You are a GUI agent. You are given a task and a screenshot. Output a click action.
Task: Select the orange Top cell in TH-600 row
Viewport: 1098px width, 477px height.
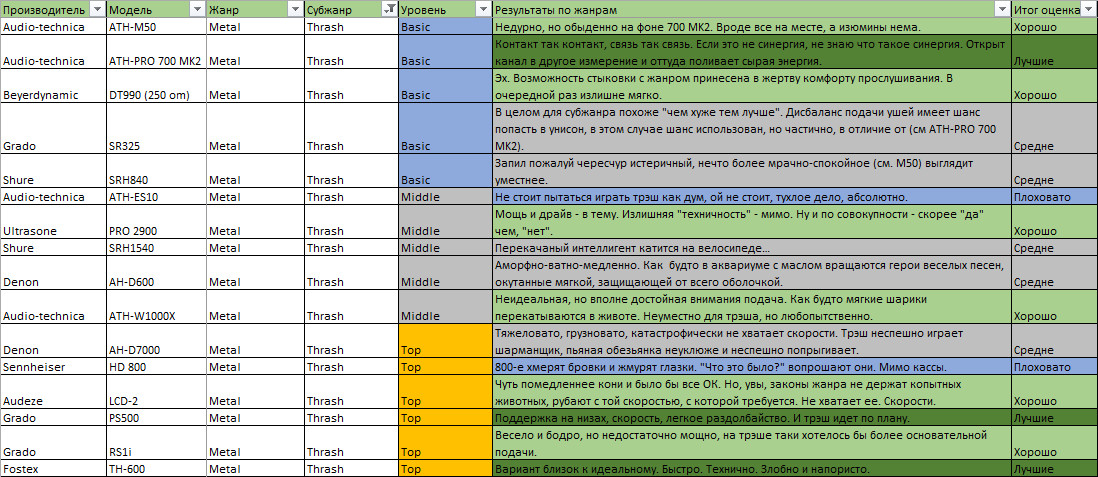click(445, 468)
